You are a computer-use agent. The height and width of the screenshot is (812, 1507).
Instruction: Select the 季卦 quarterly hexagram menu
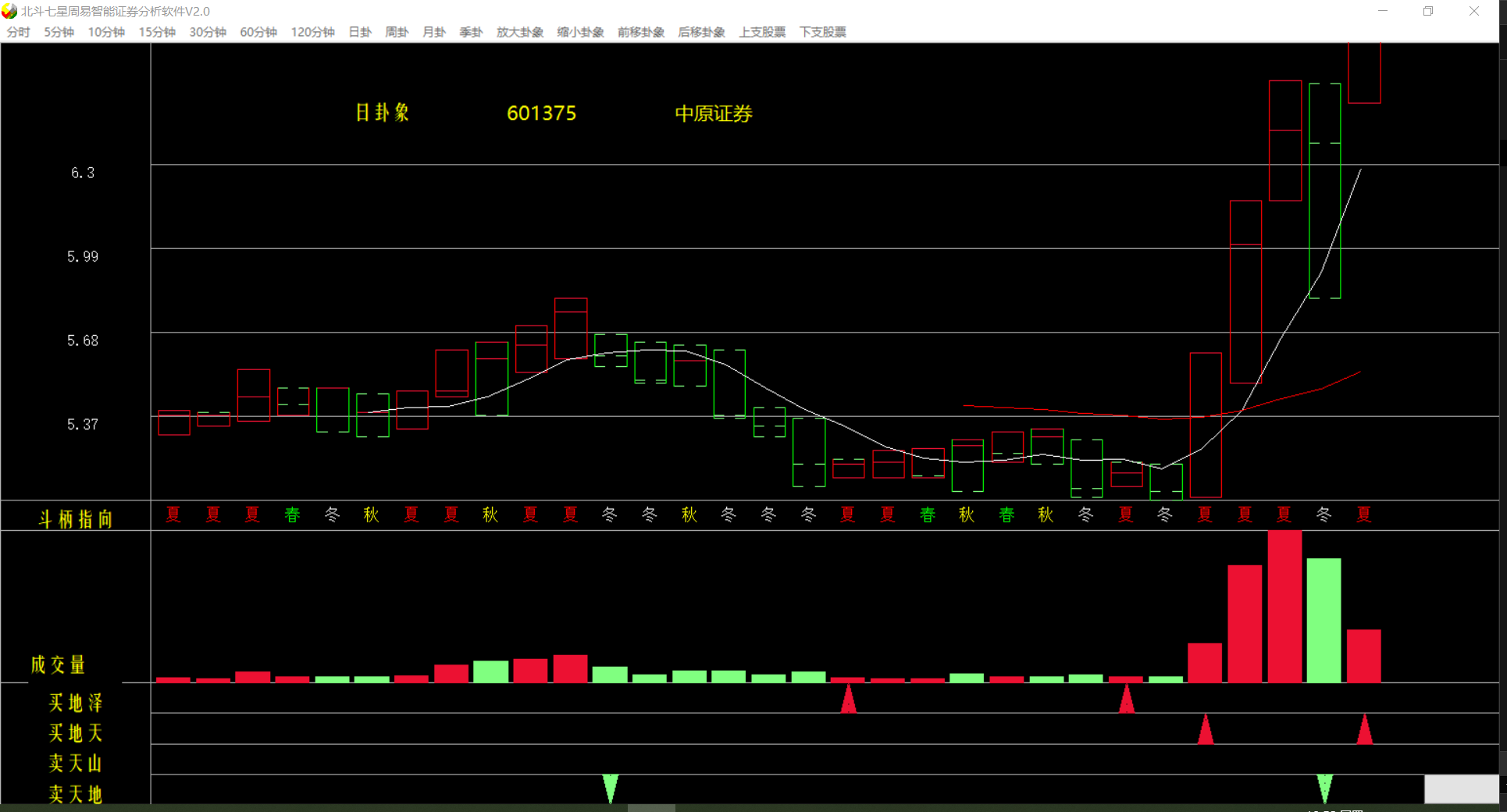[x=471, y=32]
